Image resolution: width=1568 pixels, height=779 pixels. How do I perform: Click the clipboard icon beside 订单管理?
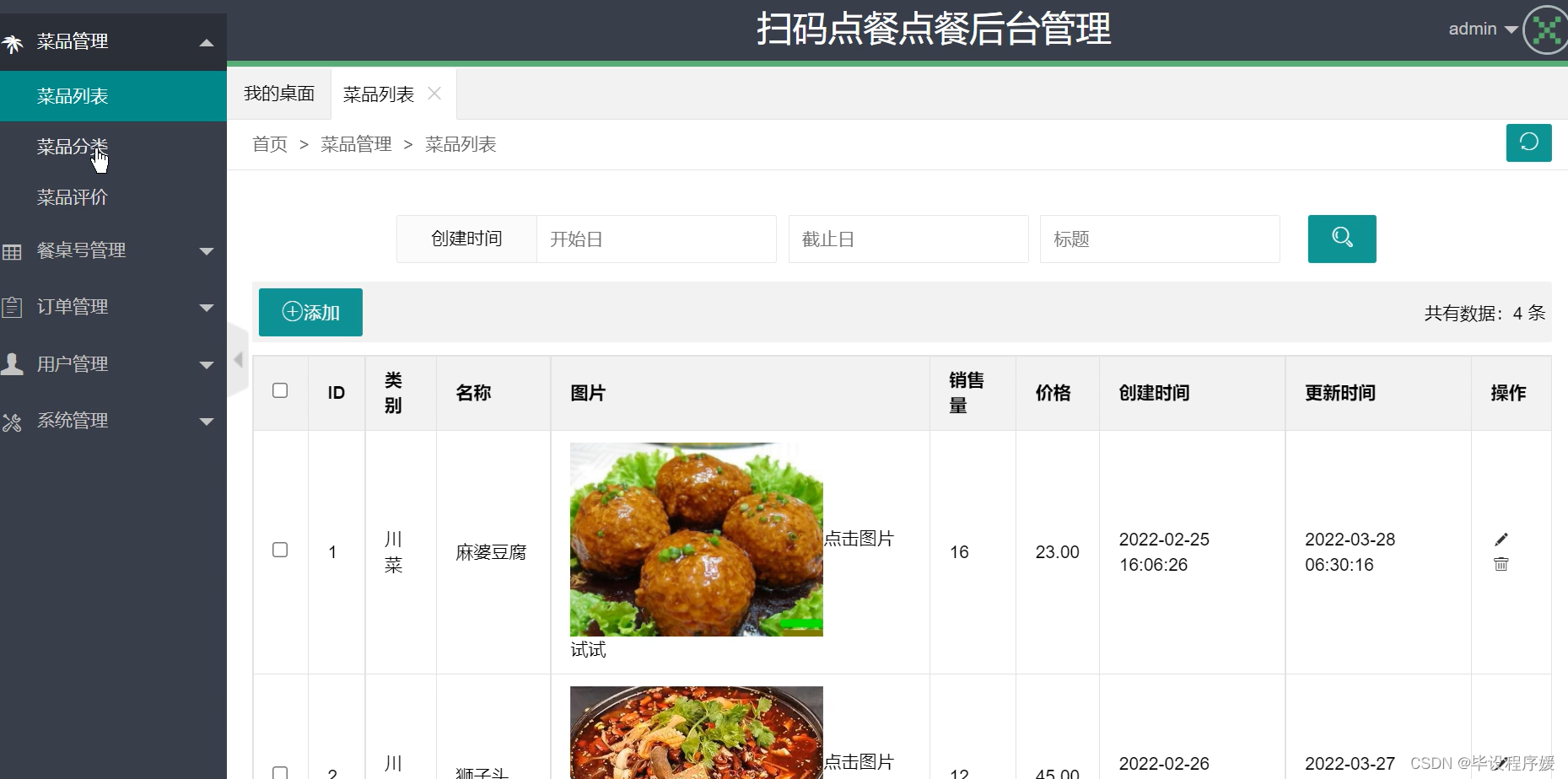tap(12, 307)
